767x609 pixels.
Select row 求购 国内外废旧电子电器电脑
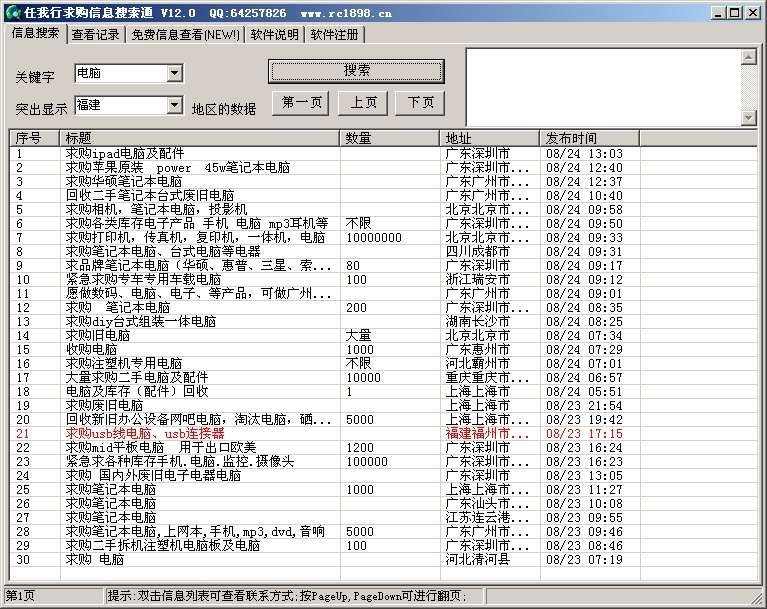click(384, 475)
